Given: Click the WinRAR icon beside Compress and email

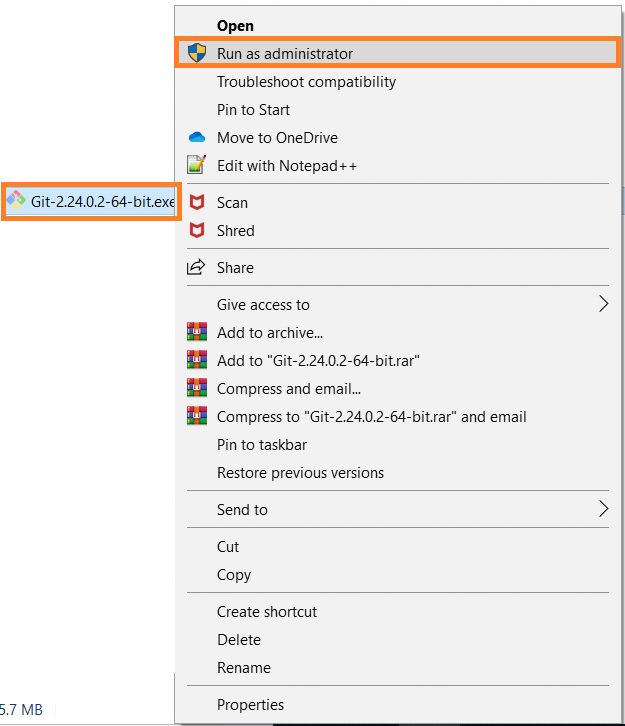Looking at the screenshot, I should click(197, 389).
